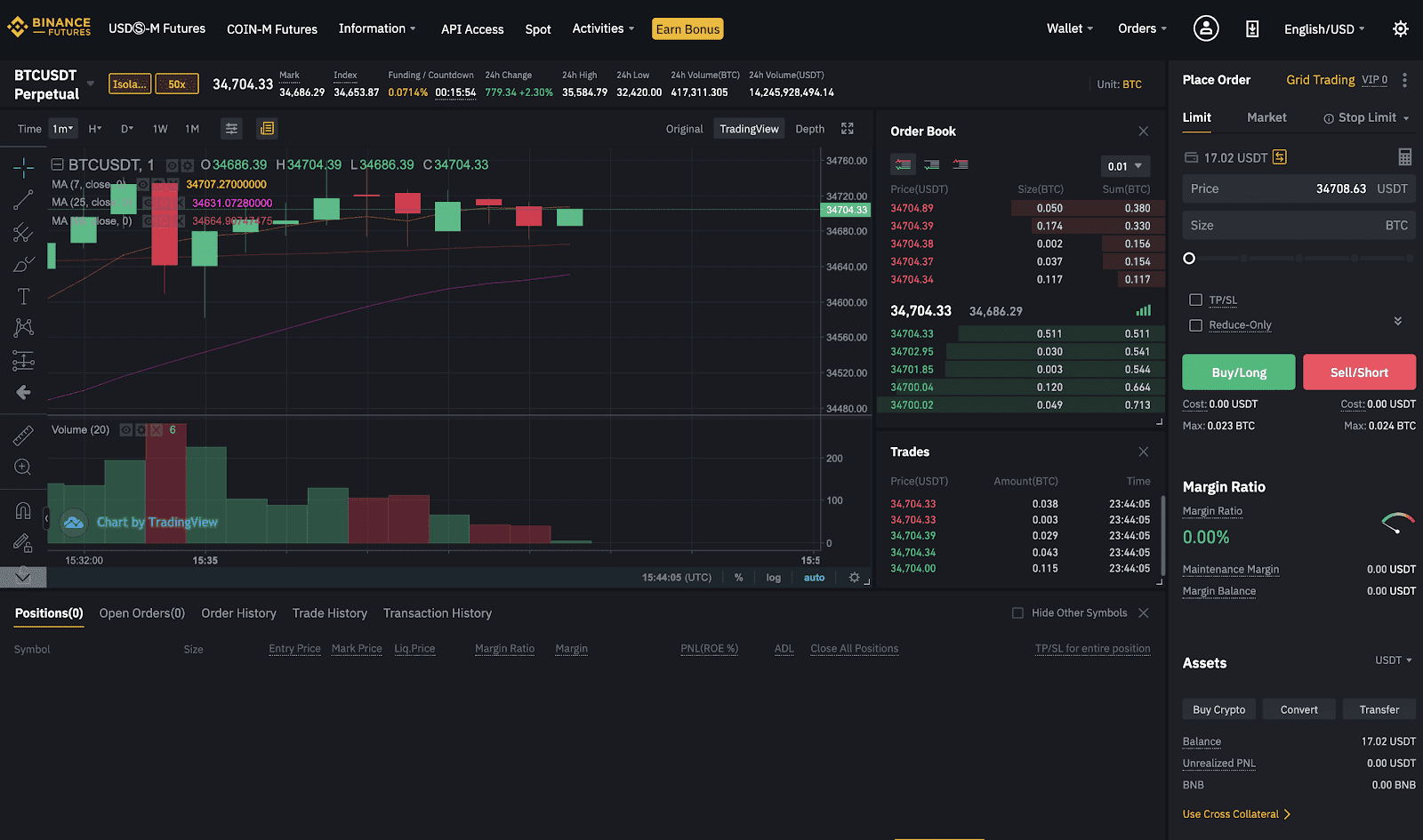Select the forecasting and measurement tool
Screen dimensions: 1423x840
pyautogui.click(x=24, y=360)
